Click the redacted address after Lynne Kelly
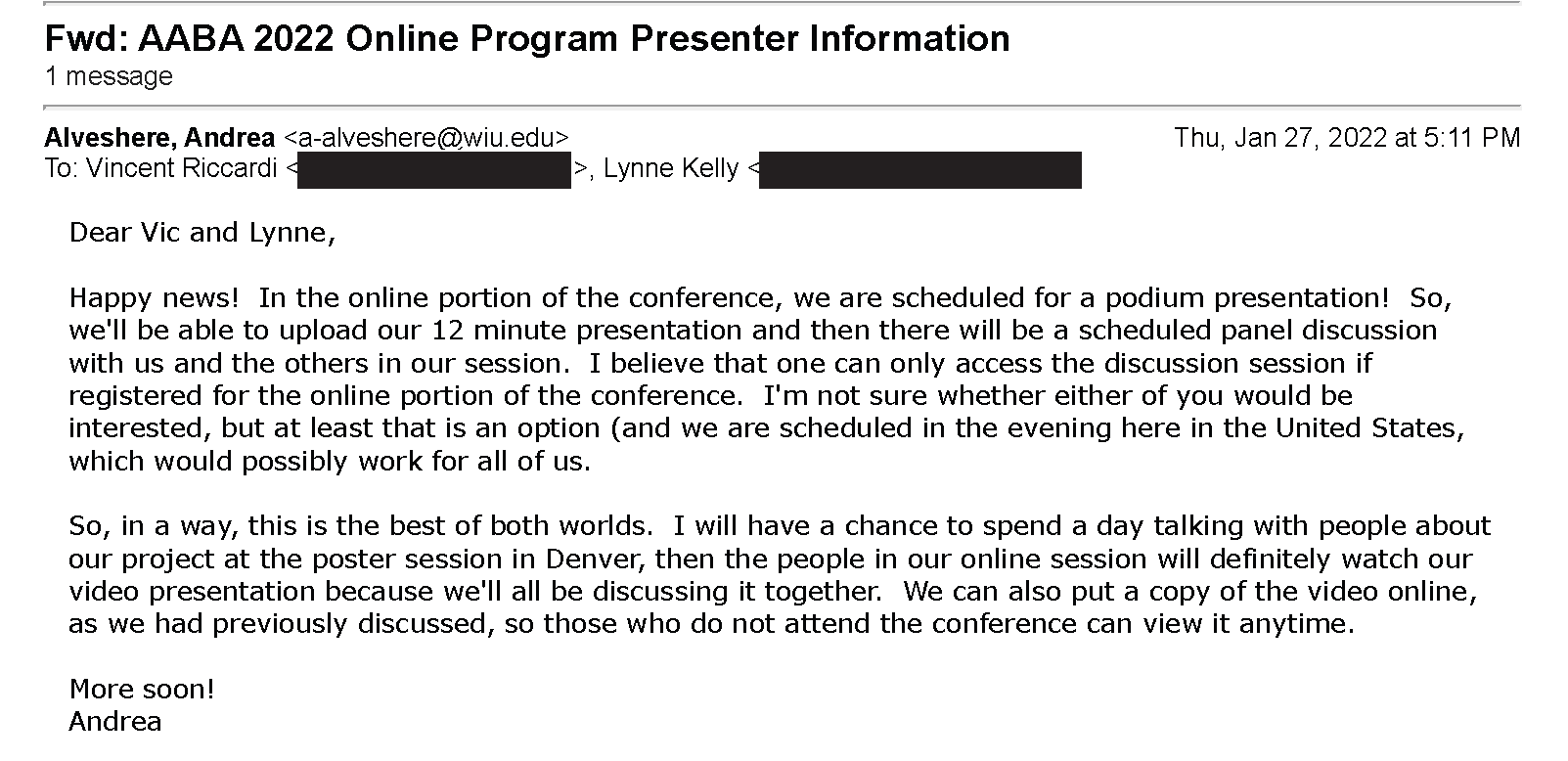Image resolution: width=1568 pixels, height=761 pixels. pyautogui.click(x=920, y=169)
